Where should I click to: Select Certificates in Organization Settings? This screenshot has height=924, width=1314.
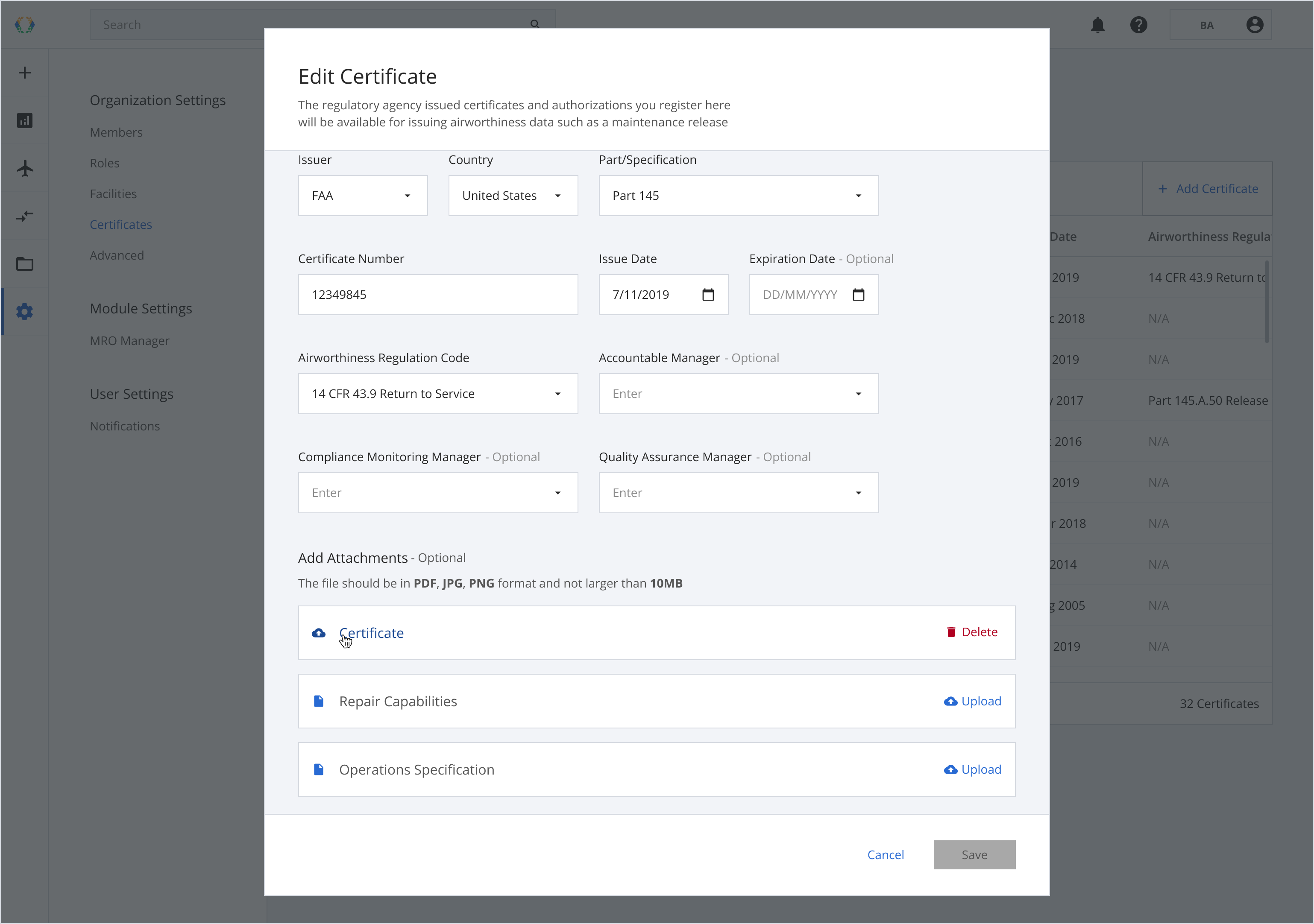[x=121, y=225]
